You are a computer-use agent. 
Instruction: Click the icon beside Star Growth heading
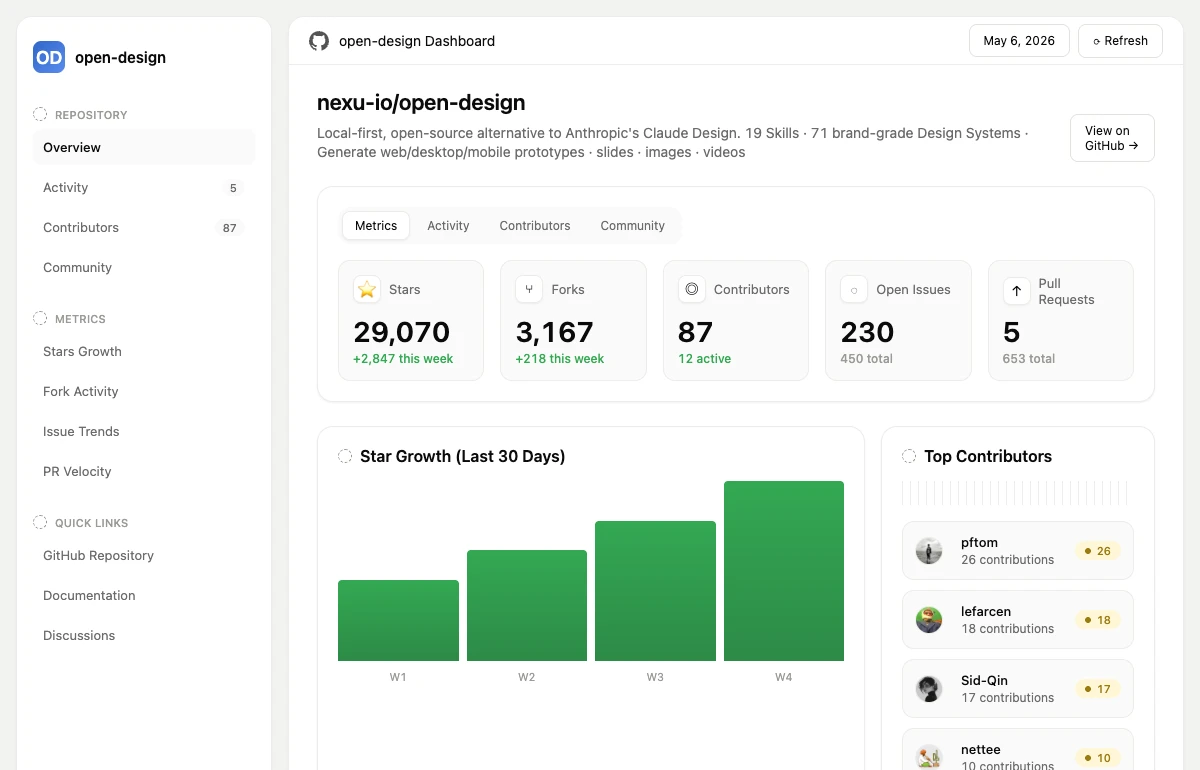[345, 456]
